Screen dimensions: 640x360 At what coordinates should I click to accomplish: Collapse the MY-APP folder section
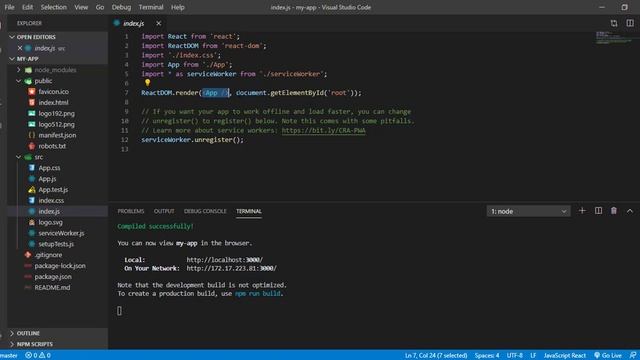click(58, 59)
